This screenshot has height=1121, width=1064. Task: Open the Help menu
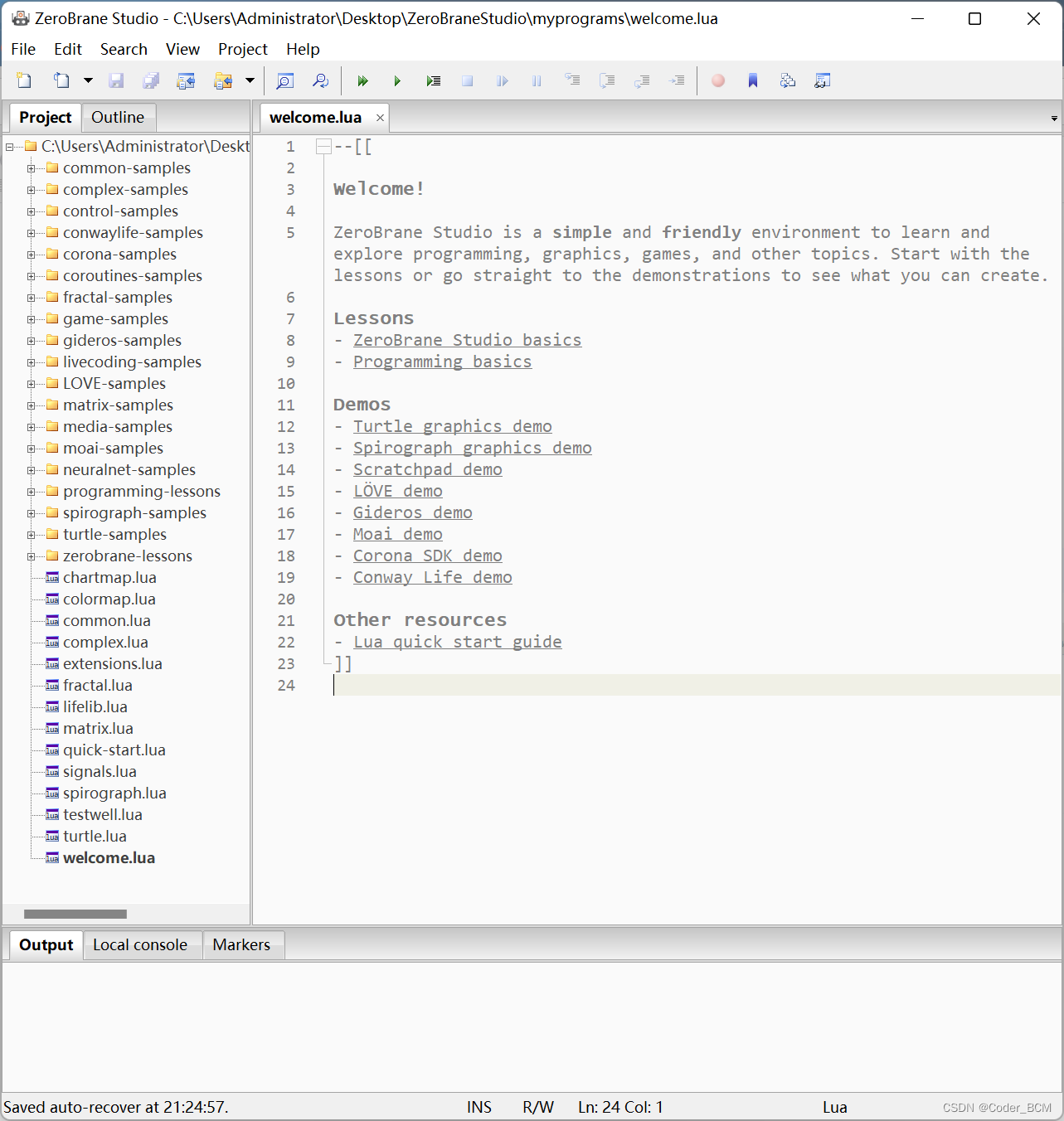pos(303,49)
